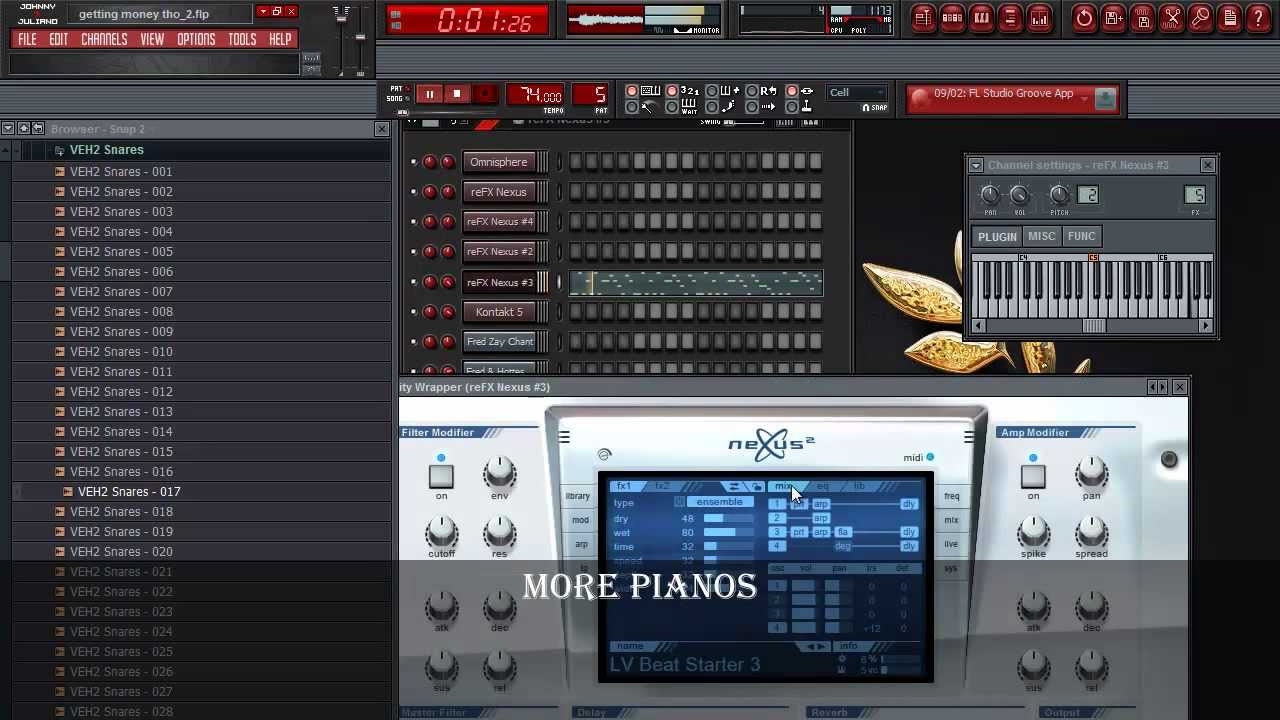Adjust the wet slider in Nexus fx1
Viewport: 1280px width, 720px height.
(x=727, y=532)
